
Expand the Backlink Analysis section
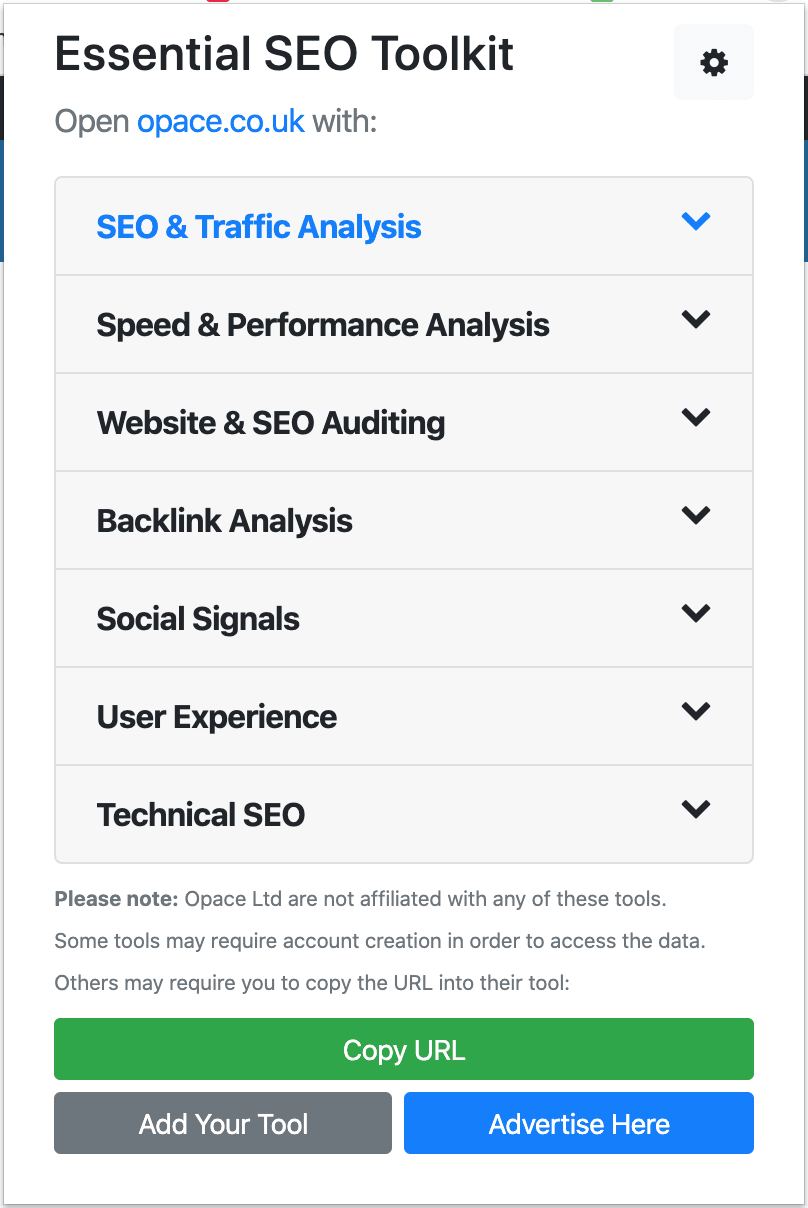(x=224, y=520)
